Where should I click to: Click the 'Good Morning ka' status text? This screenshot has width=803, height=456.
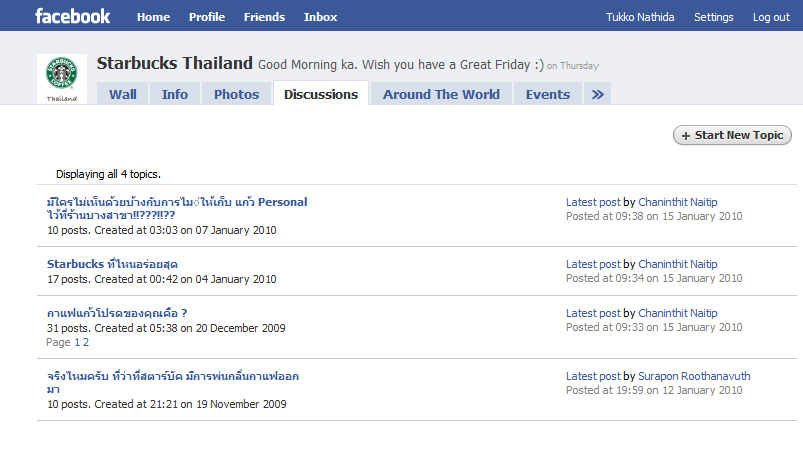[x=400, y=65]
